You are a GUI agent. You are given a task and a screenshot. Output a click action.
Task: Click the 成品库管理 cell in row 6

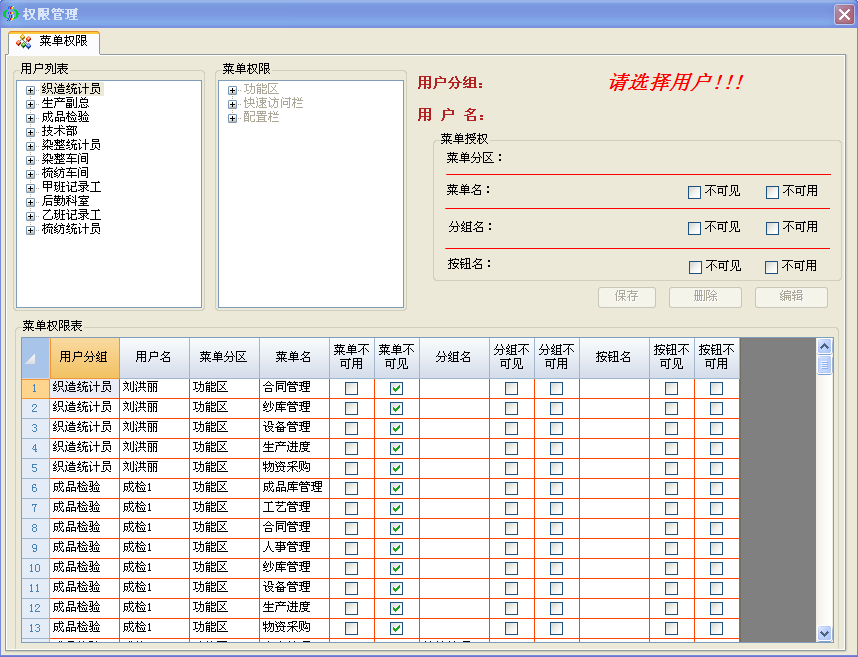point(294,488)
